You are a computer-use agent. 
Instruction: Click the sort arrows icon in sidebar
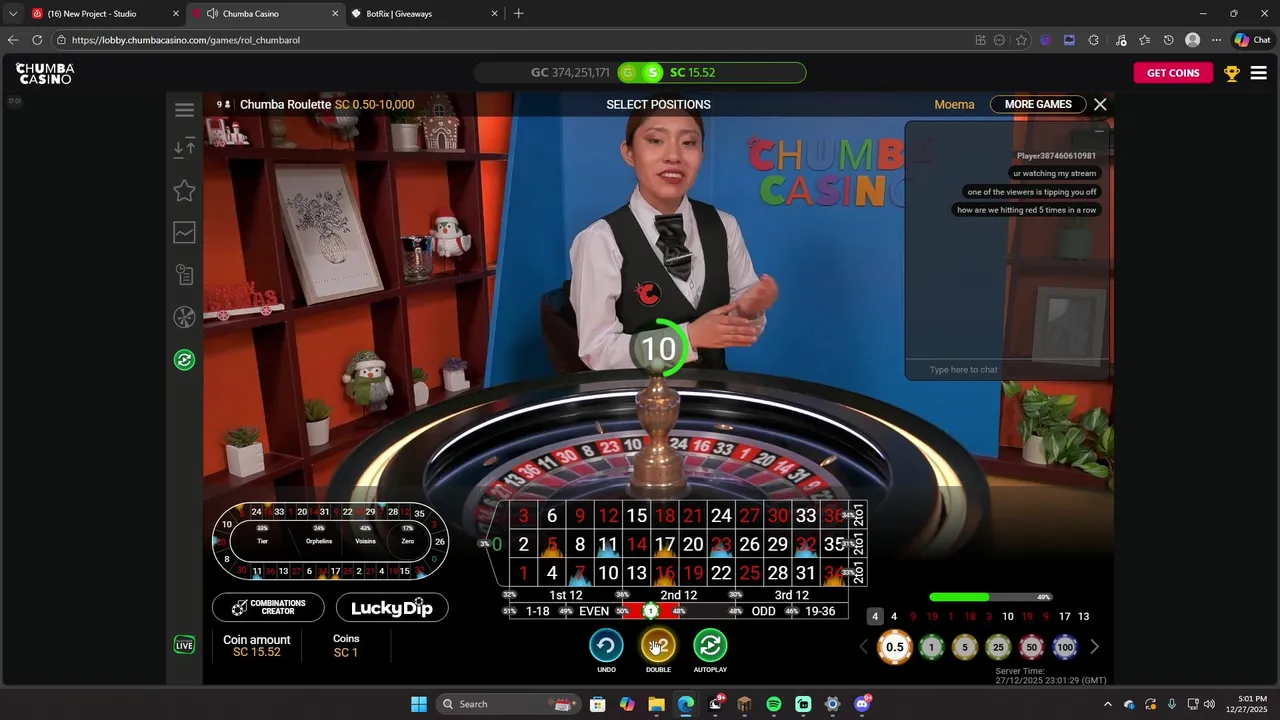(x=184, y=148)
